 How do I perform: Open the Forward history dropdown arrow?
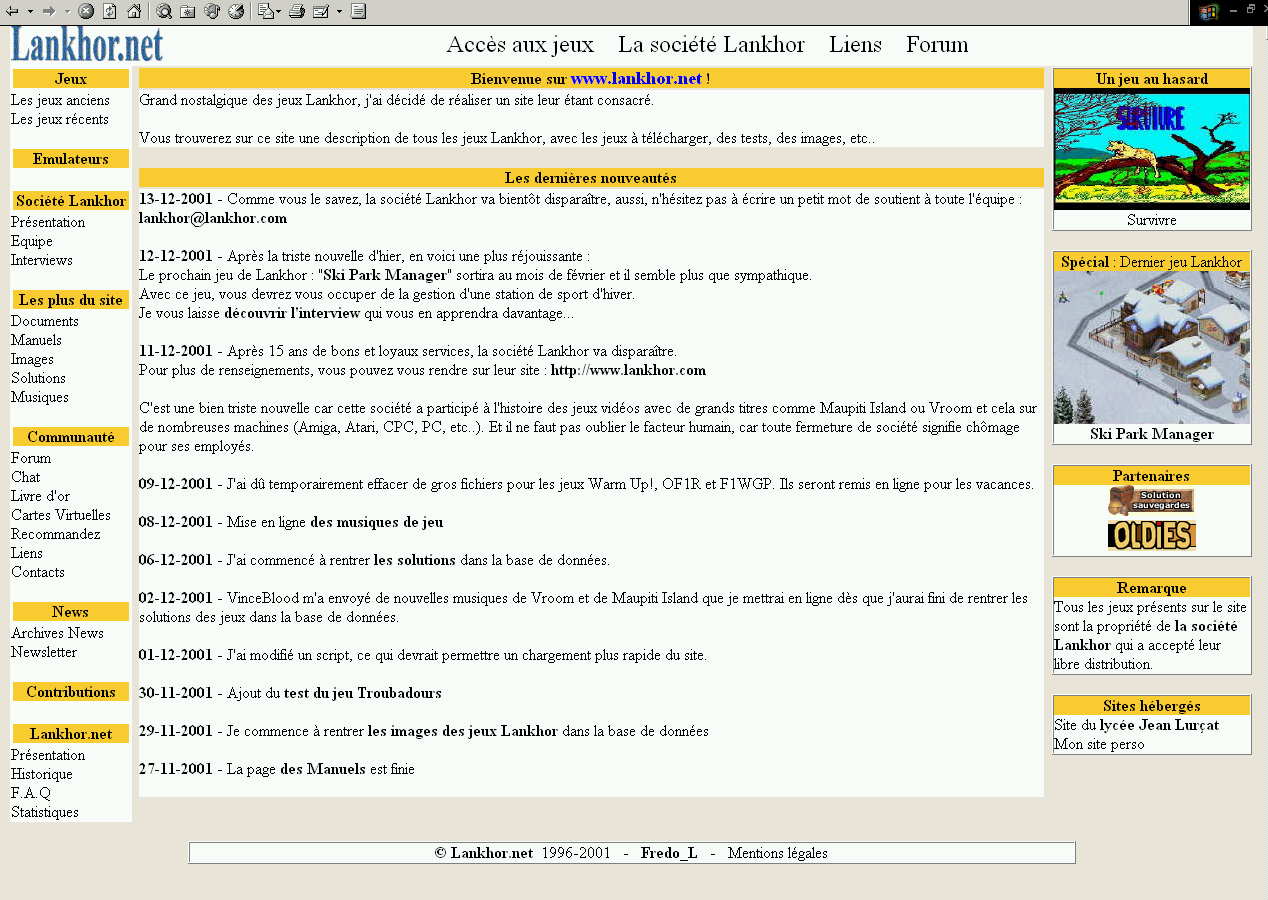tap(67, 12)
